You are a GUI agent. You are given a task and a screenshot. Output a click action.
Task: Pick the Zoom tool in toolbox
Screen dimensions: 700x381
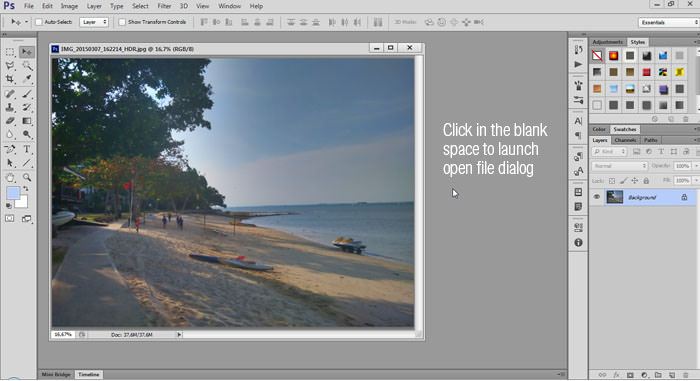27,177
